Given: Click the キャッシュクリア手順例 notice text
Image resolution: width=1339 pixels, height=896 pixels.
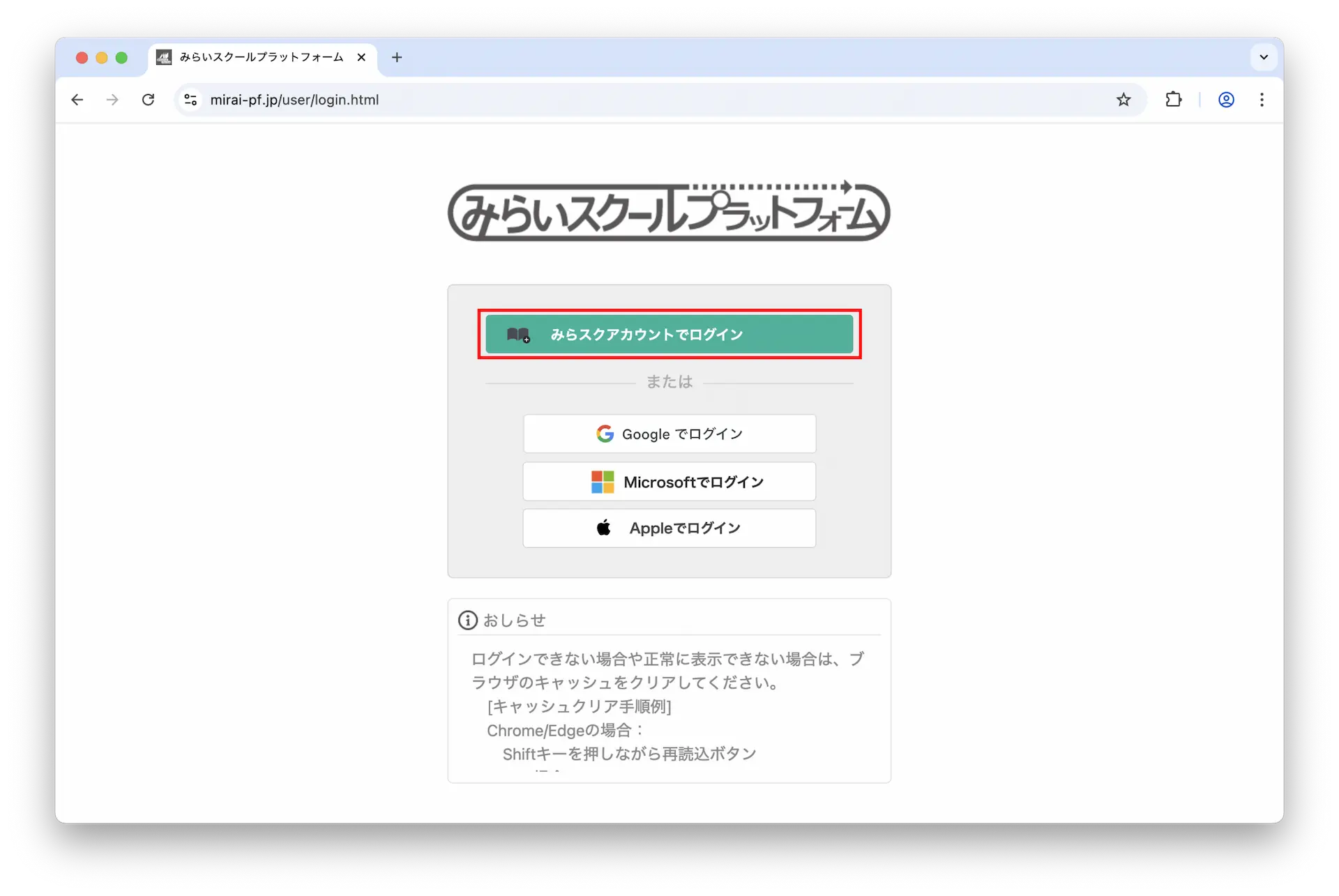Looking at the screenshot, I should [x=579, y=706].
